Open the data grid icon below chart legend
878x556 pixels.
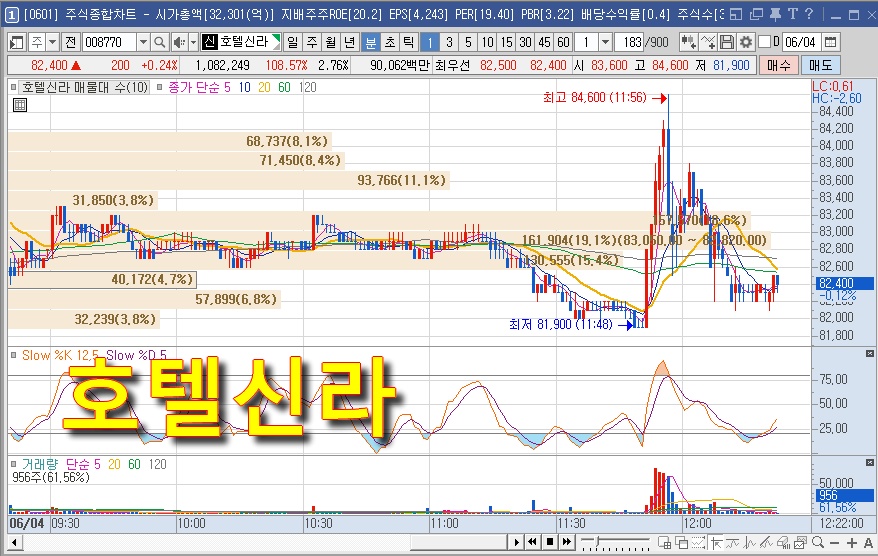pos(20,105)
